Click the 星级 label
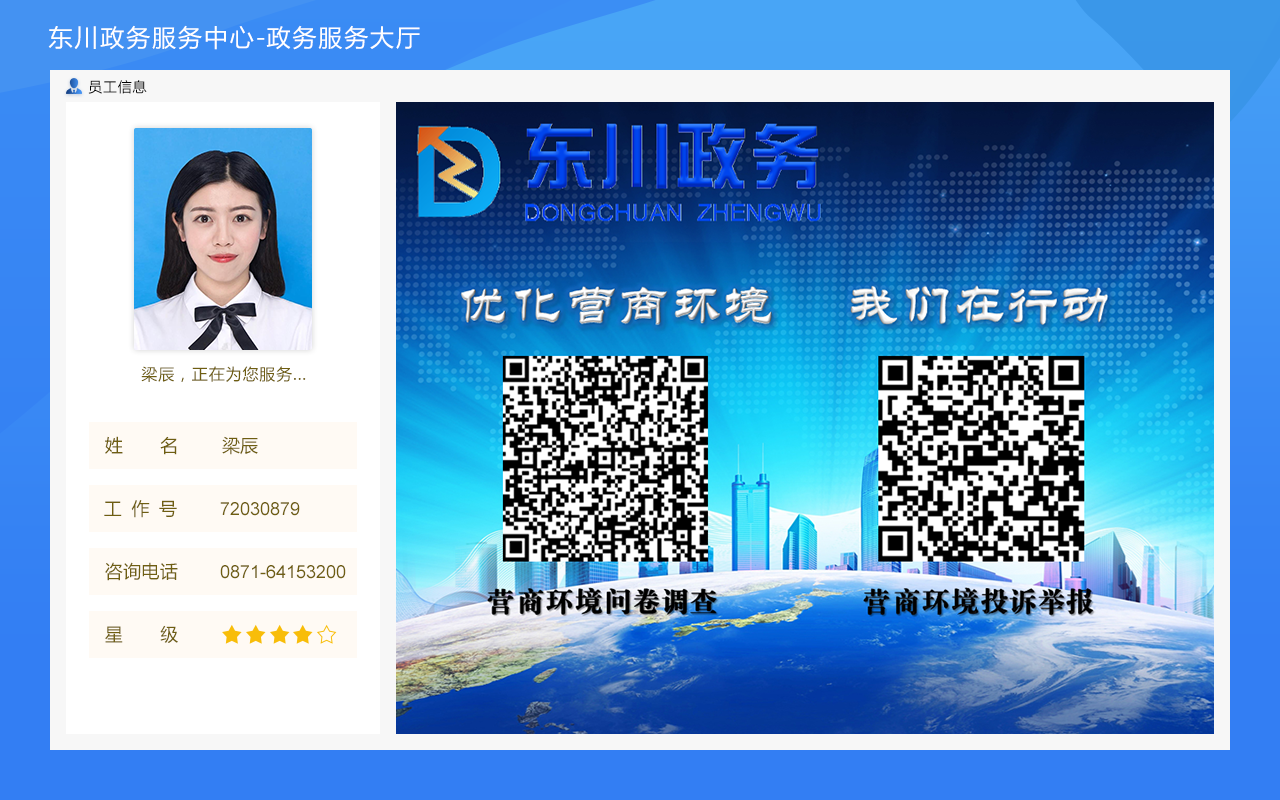 coord(141,635)
